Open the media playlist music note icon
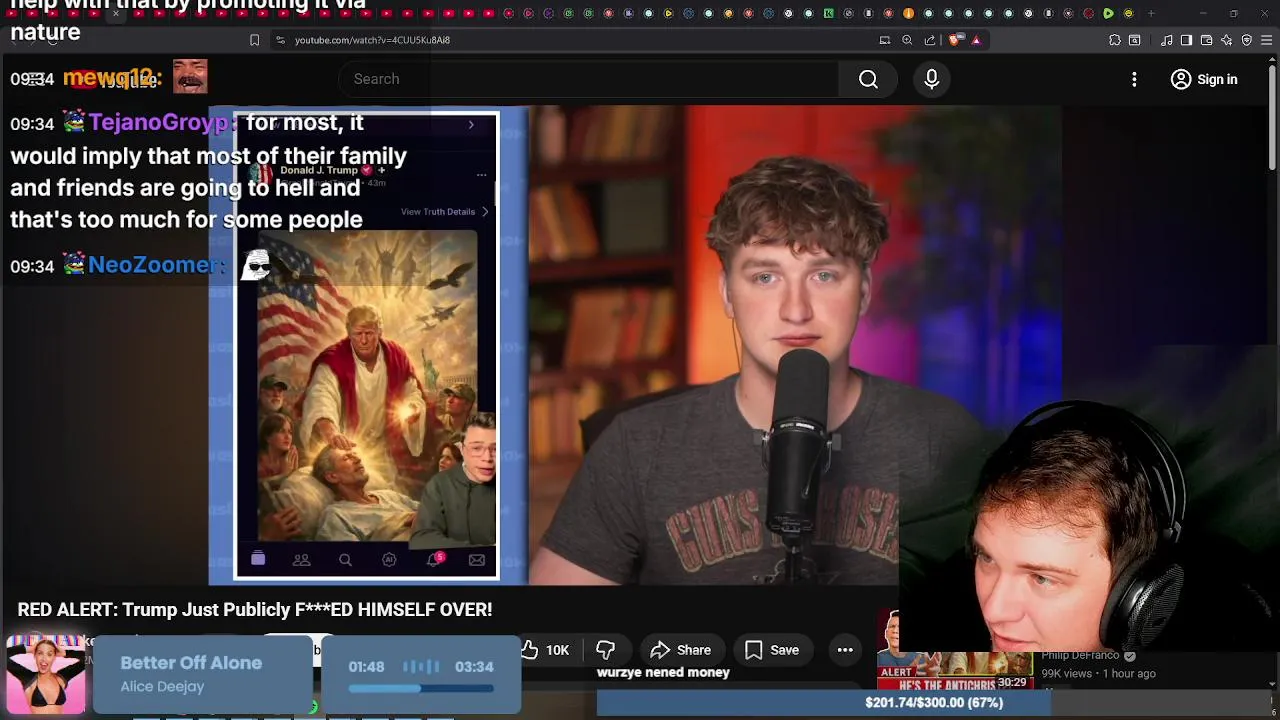The width and height of the screenshot is (1280, 720). [1166, 40]
